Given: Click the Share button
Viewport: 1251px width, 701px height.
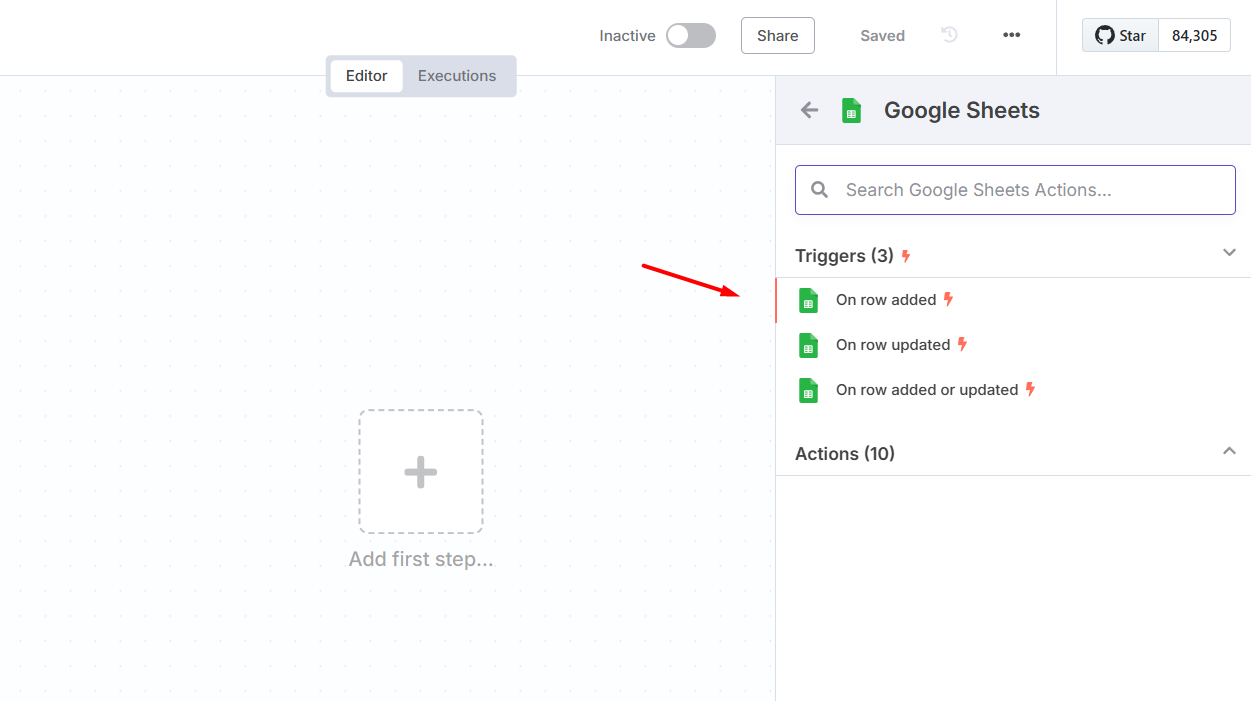Looking at the screenshot, I should (x=778, y=36).
